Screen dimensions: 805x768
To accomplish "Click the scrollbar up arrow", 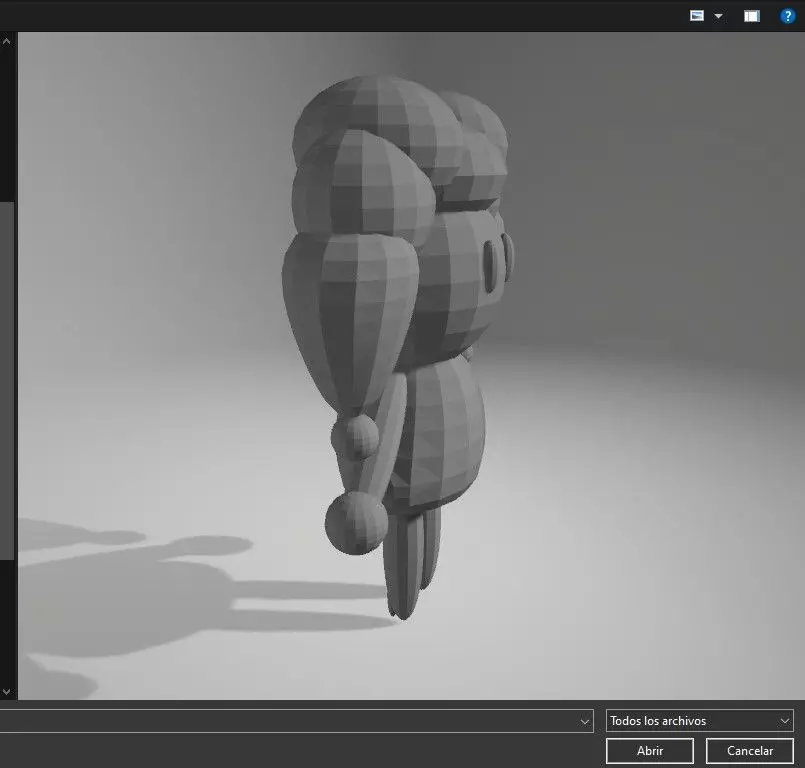I will (6, 41).
